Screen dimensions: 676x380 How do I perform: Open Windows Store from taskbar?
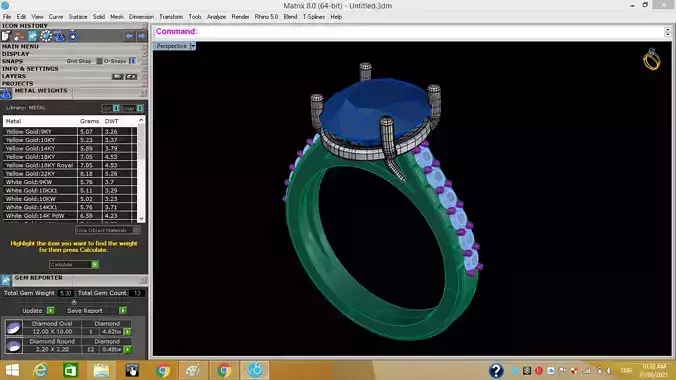71,371
